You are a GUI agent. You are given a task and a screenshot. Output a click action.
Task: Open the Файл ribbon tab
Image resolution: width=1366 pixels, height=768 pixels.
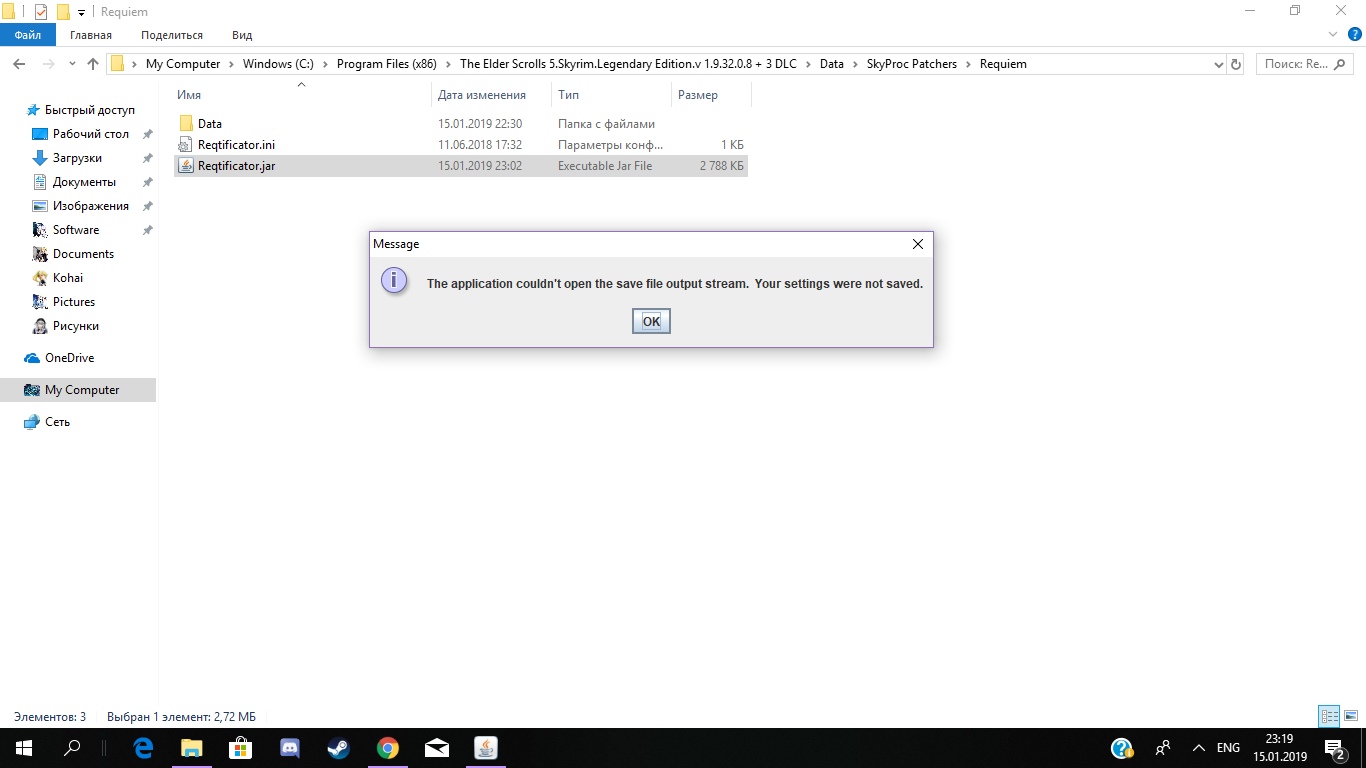click(28, 35)
